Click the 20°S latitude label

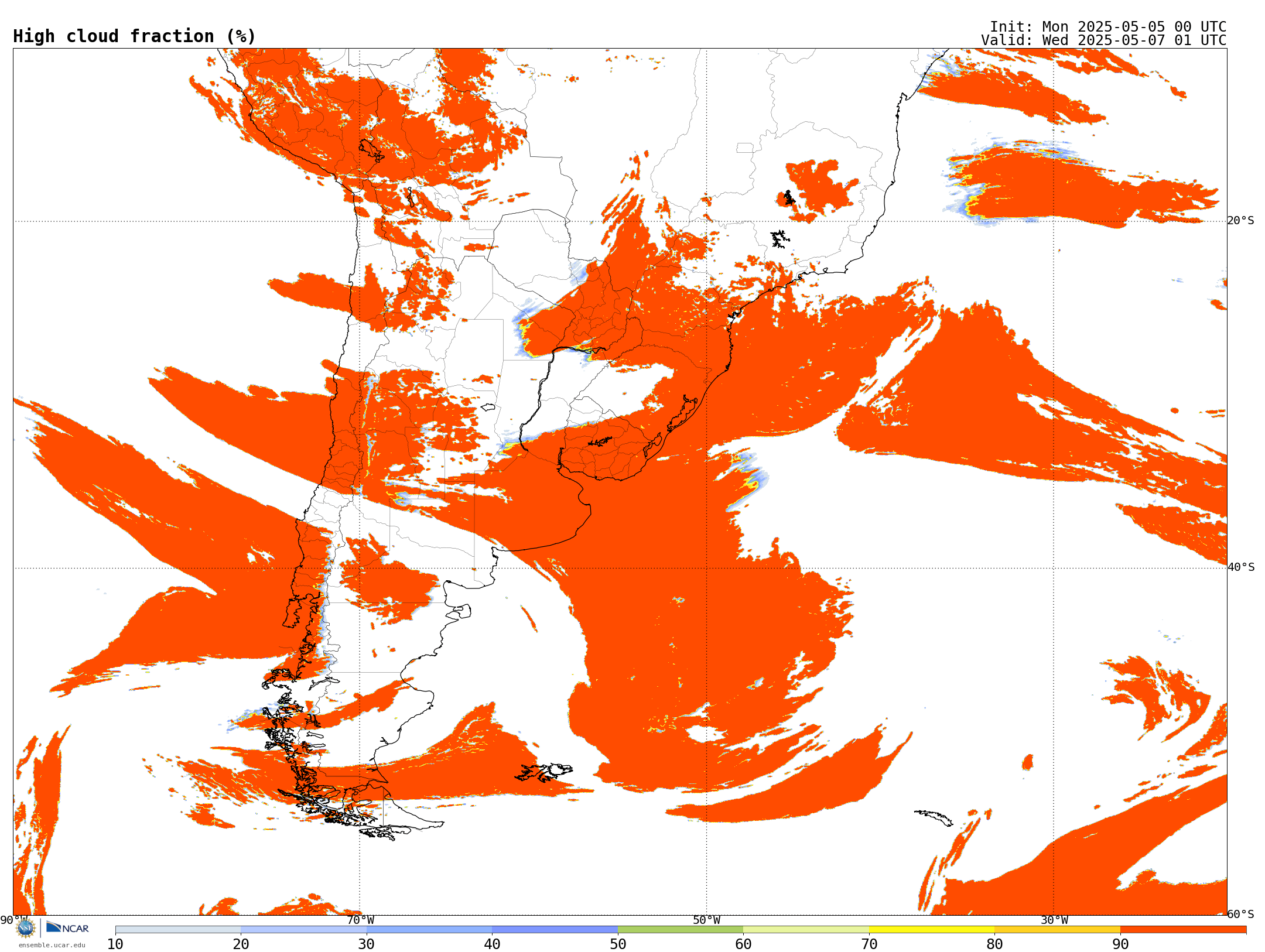pyautogui.click(x=1241, y=221)
